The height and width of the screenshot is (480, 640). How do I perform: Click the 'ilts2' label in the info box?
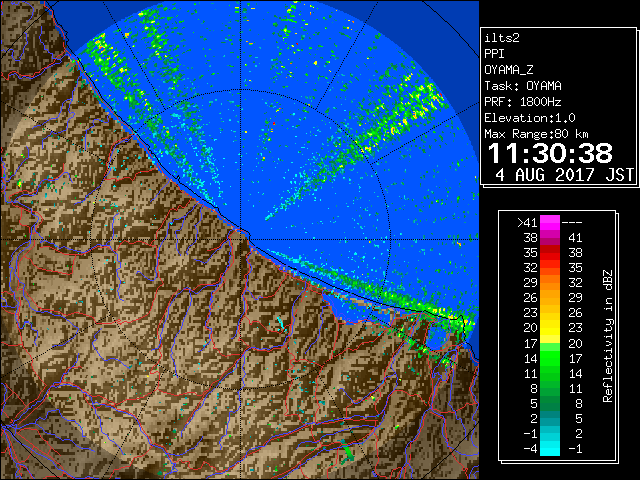502,38
